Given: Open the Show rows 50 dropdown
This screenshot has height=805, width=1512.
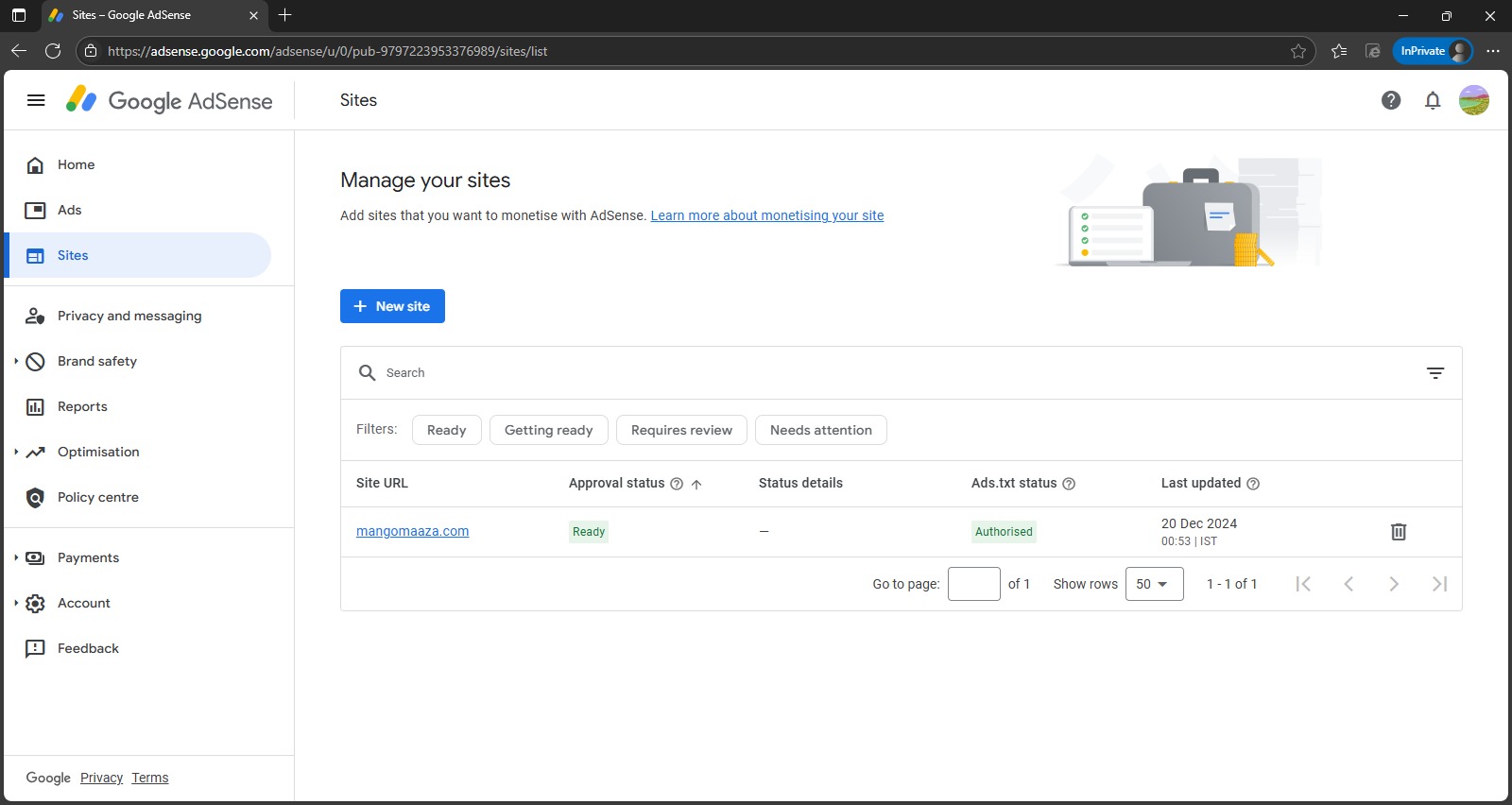Looking at the screenshot, I should 1154,584.
